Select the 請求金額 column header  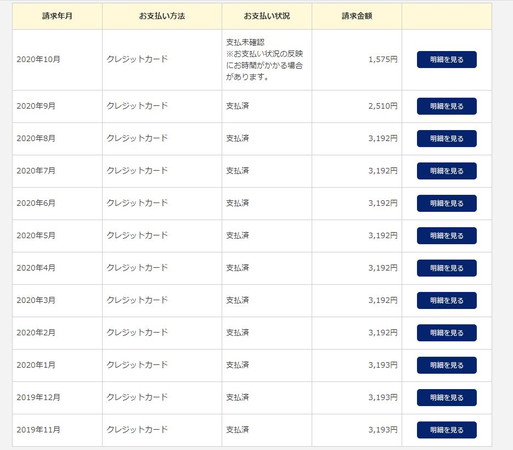pos(357,16)
